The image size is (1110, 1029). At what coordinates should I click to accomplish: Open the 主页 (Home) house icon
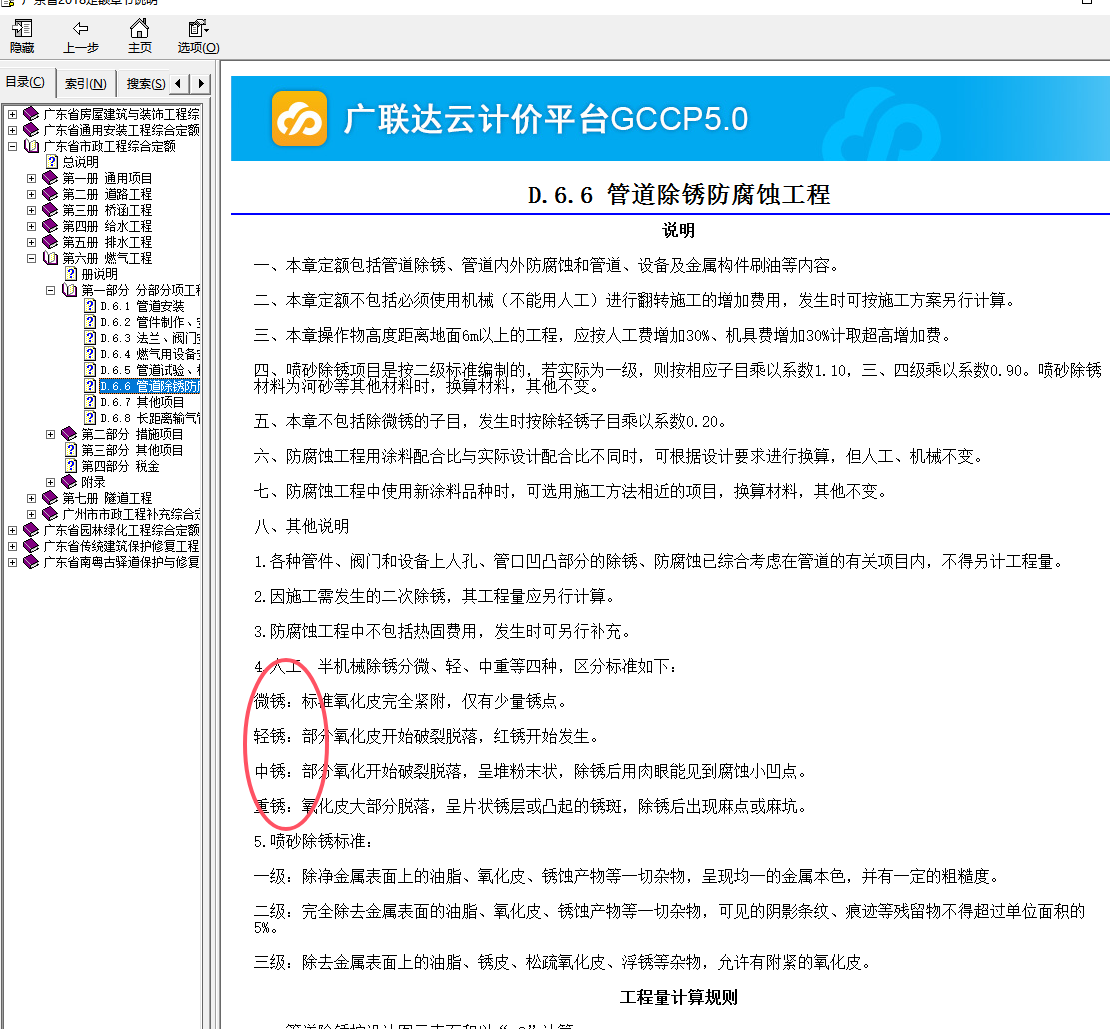tap(139, 28)
